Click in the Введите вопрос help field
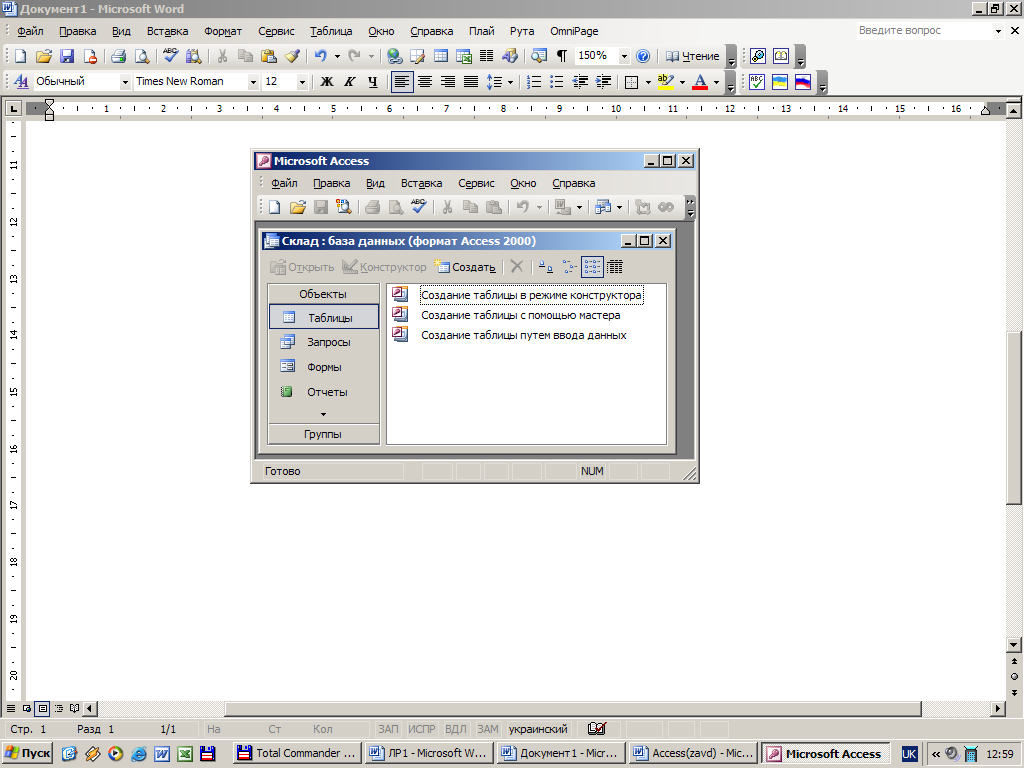Screen dimensions: 1024x768 click(924, 30)
